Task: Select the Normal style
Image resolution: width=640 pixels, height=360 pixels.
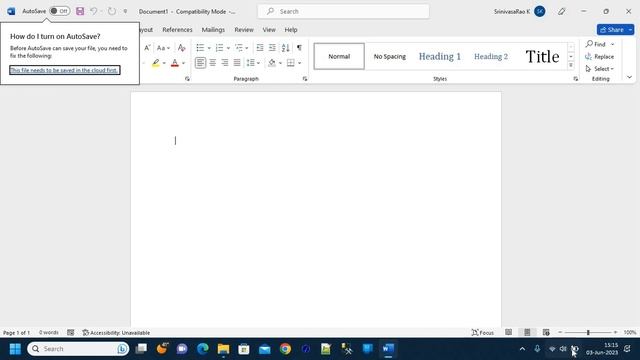Action: click(x=339, y=56)
